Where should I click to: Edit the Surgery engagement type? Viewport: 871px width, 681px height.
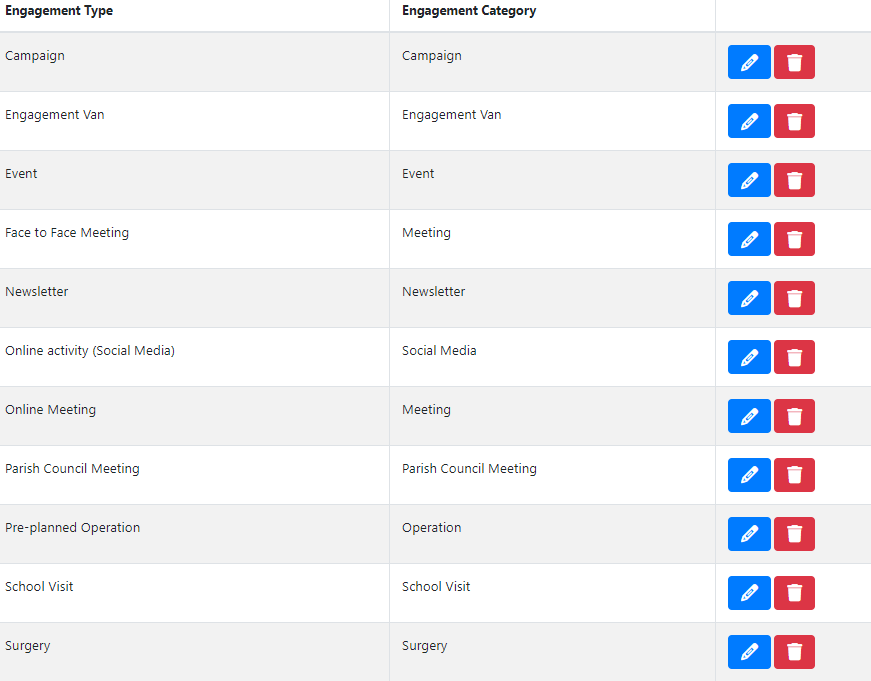coord(749,652)
